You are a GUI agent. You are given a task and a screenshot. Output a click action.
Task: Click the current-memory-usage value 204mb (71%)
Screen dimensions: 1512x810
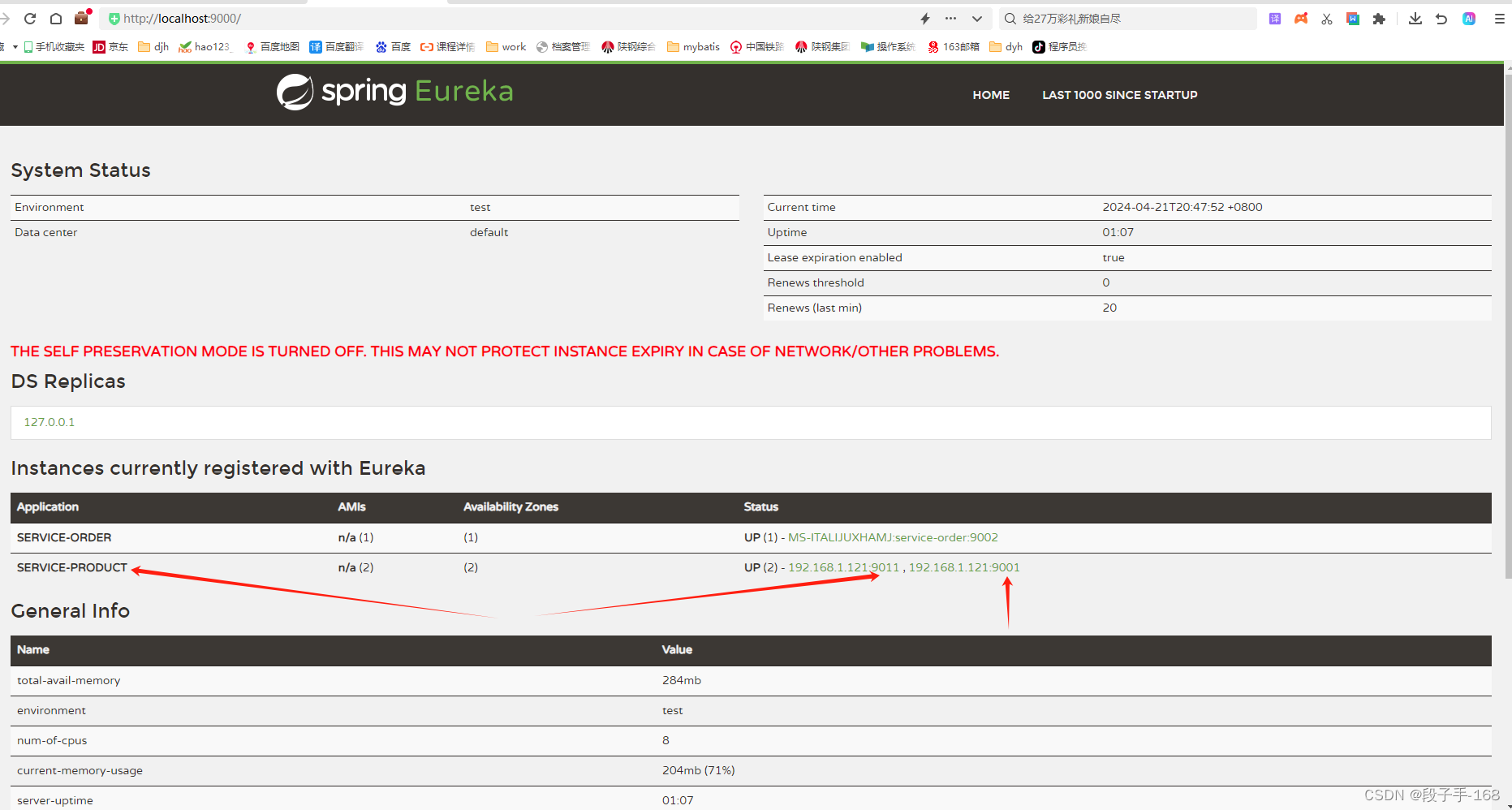(699, 770)
